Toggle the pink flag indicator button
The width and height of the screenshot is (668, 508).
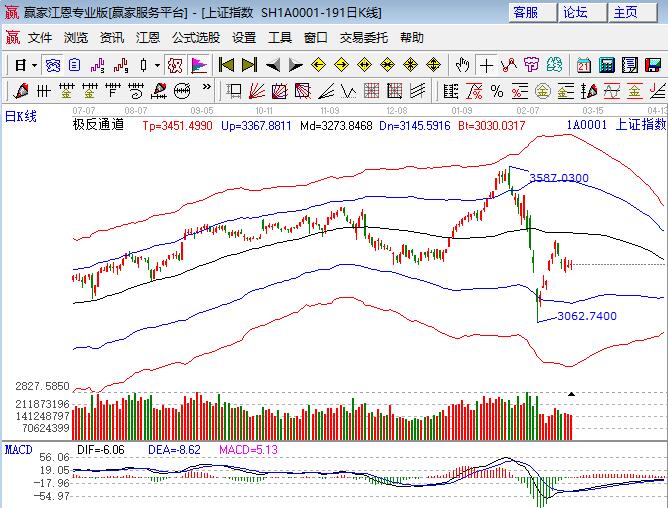[x=199, y=65]
